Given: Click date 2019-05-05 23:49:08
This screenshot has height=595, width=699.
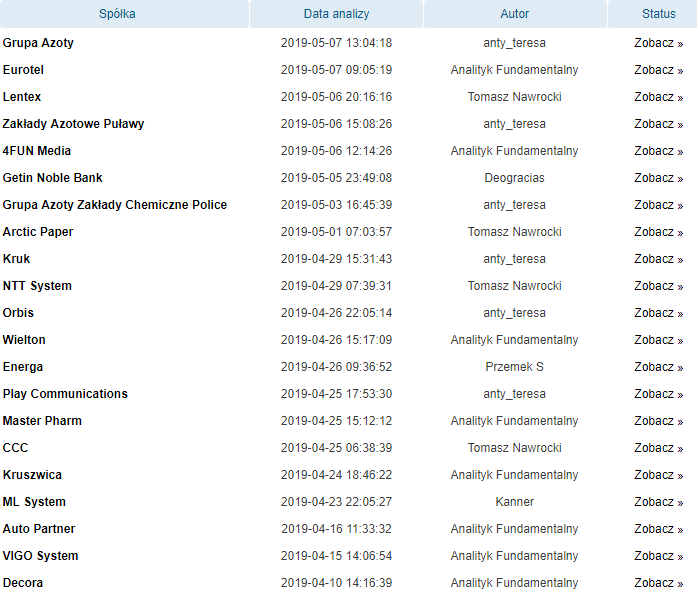Looking at the screenshot, I should tap(337, 178).
